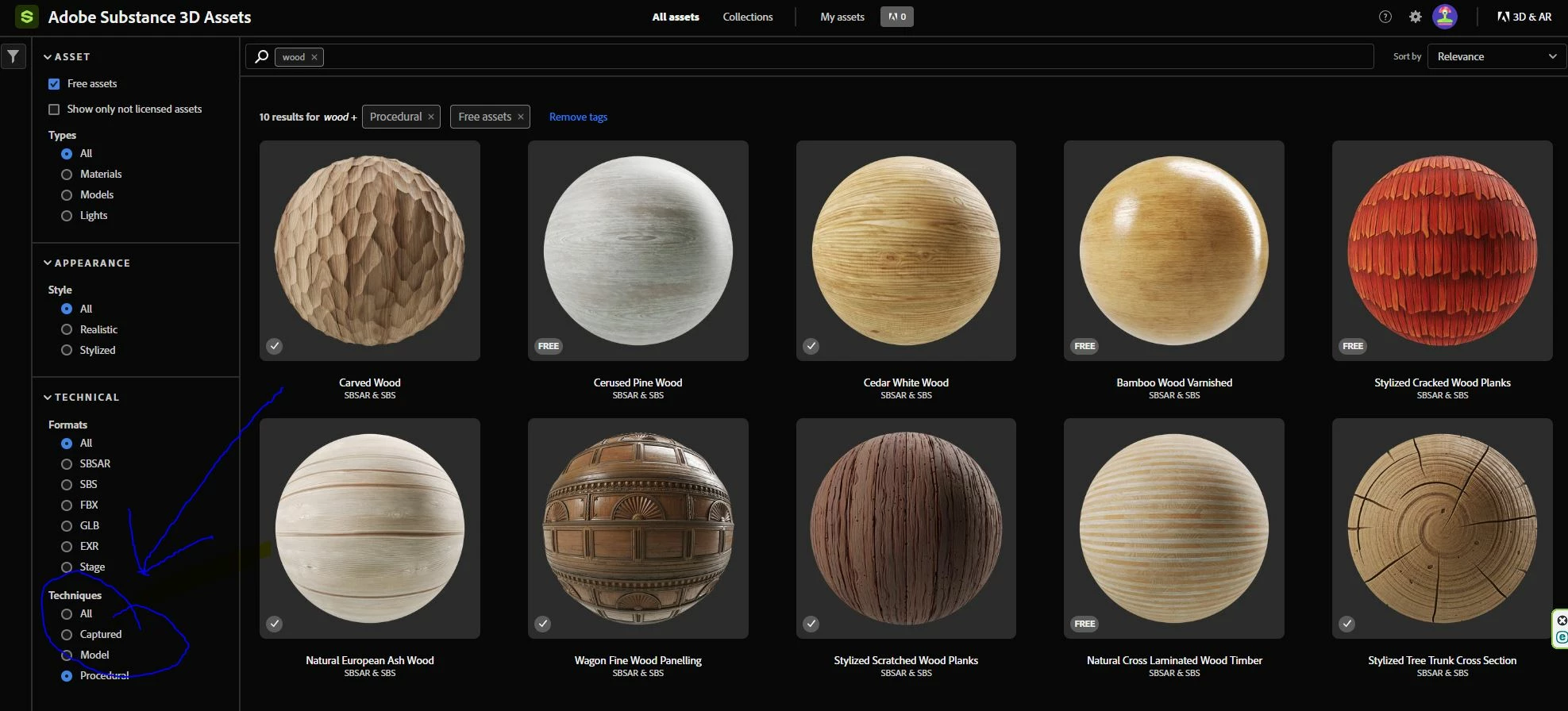Collapse the TECHNICAL filter section
The image size is (1568, 711).
81,397
